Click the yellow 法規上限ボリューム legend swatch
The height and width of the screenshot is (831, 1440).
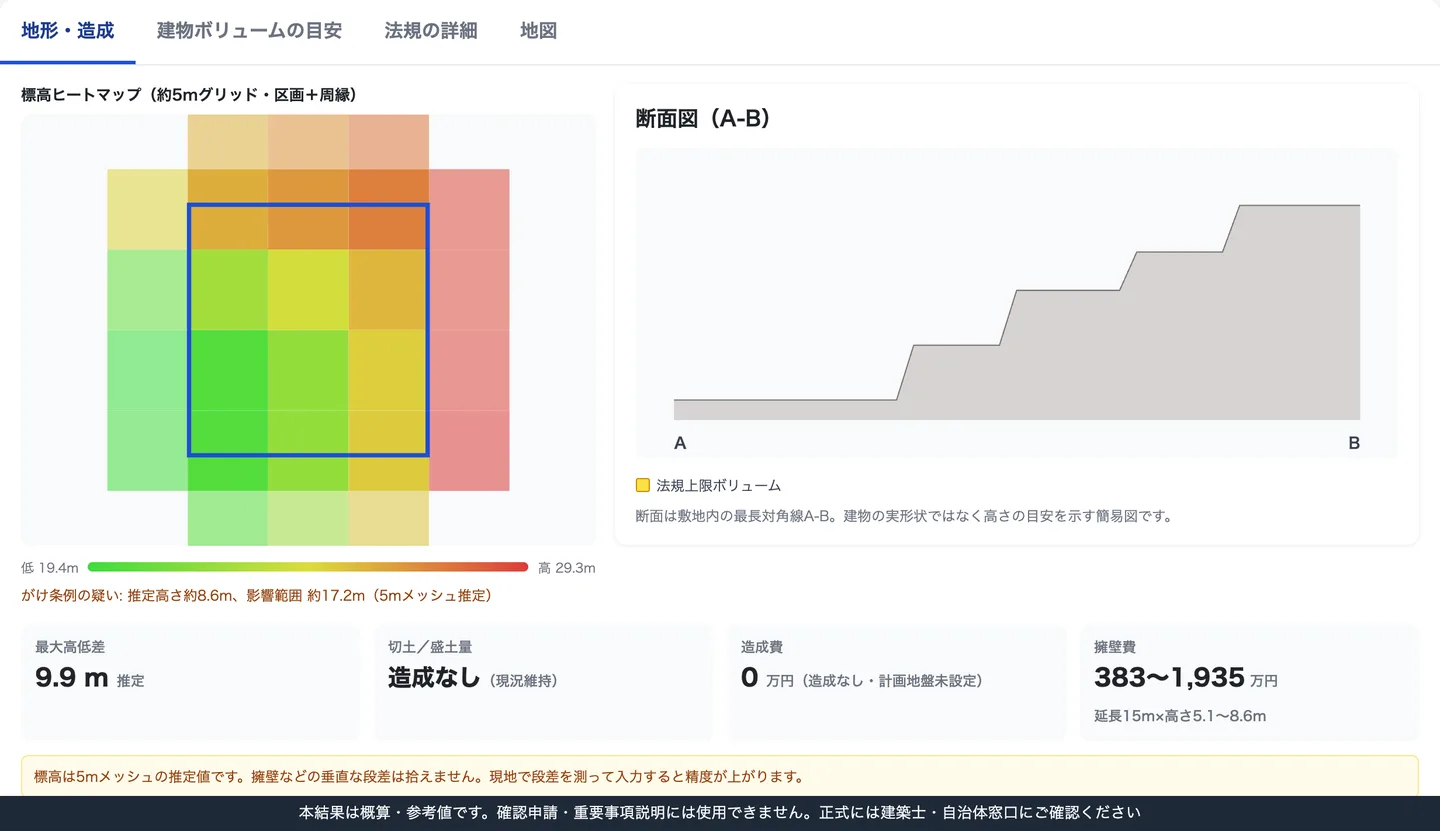coord(643,486)
